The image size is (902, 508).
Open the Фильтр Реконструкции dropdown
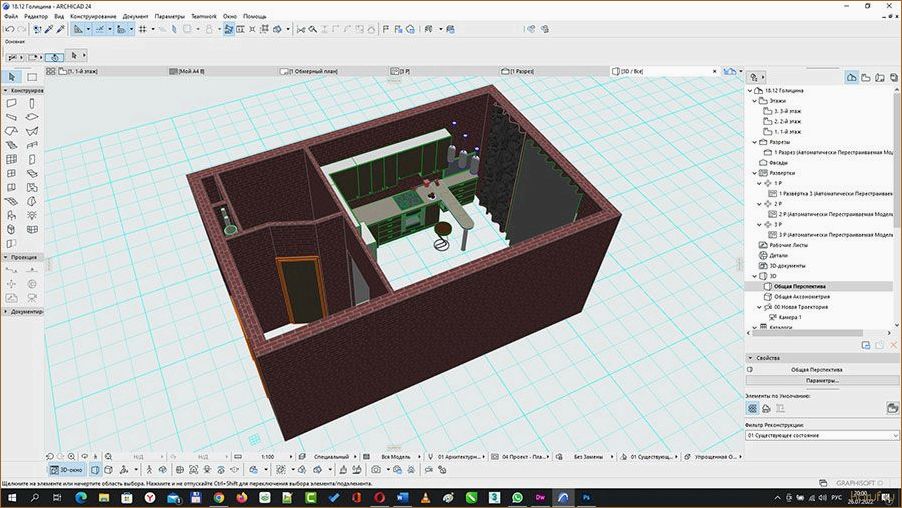click(x=822, y=436)
